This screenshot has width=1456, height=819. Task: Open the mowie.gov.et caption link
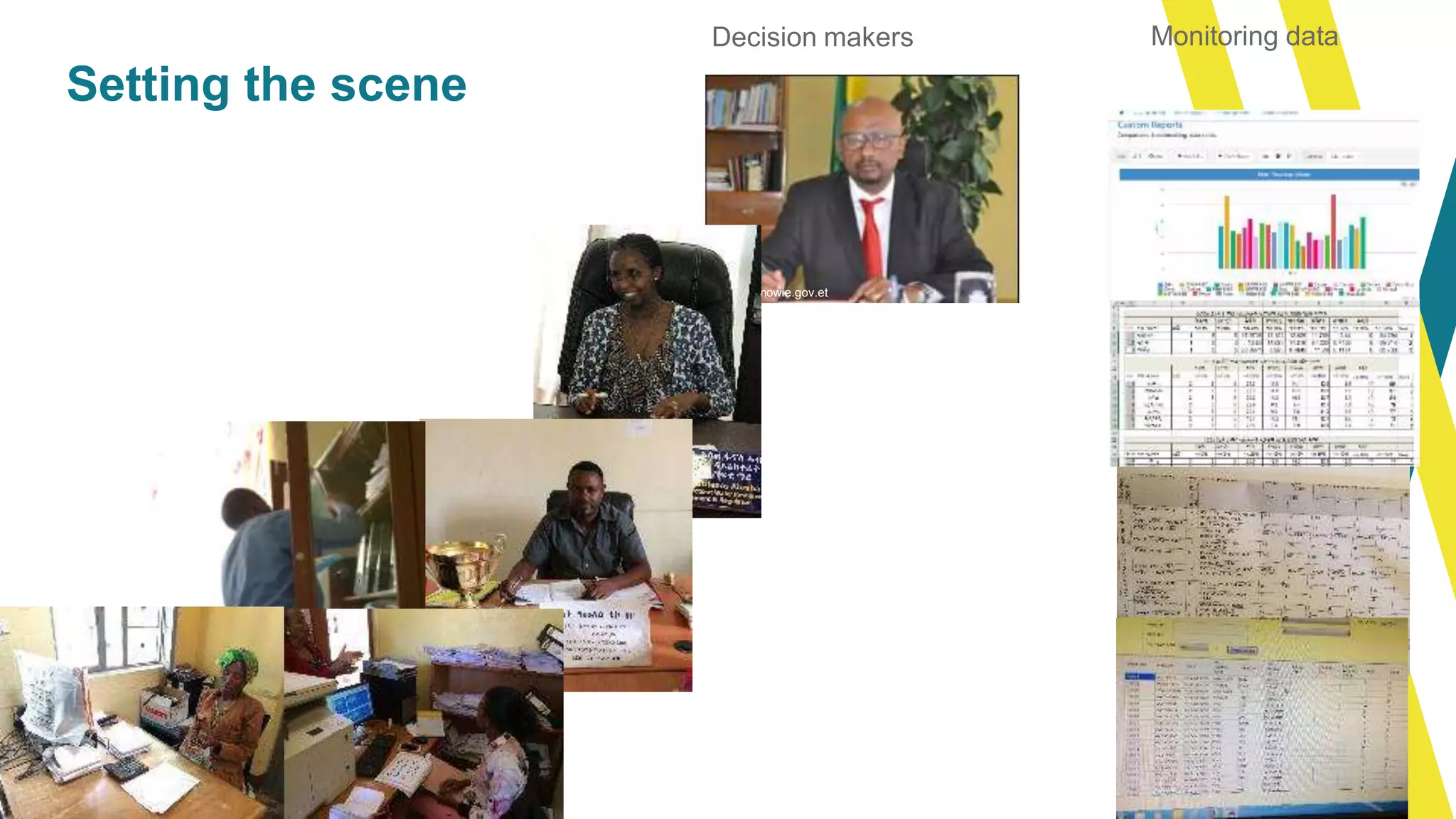[x=794, y=292]
